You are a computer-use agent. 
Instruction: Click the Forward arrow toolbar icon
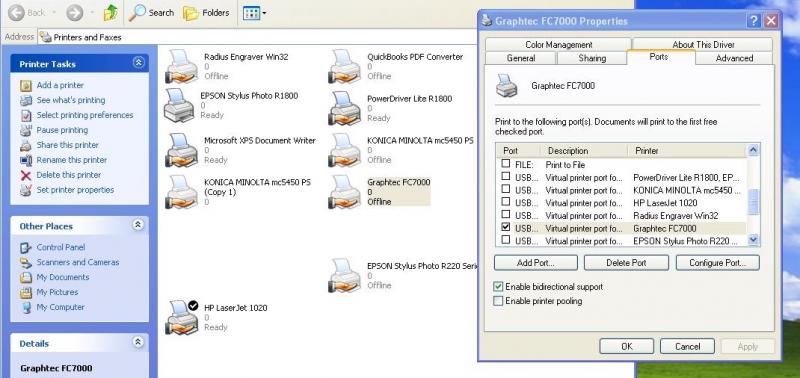(74, 13)
